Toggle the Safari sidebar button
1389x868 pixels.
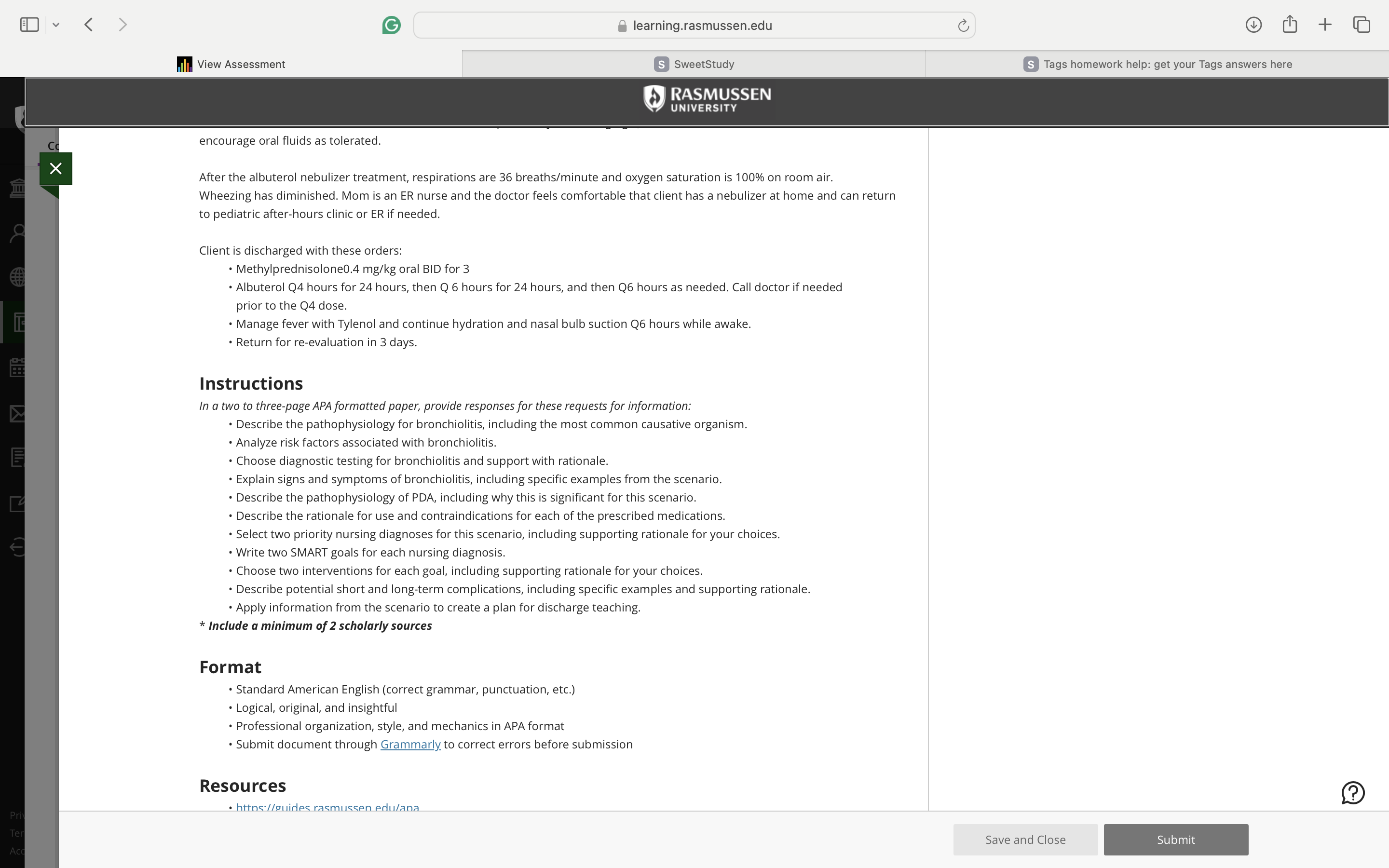(29, 25)
